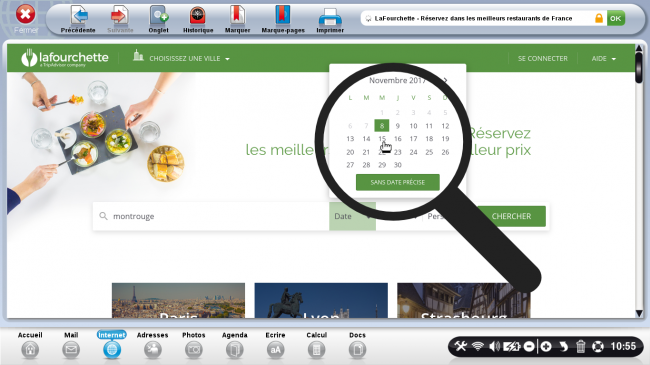Click the trash bin icon in tray

click(x=580, y=346)
